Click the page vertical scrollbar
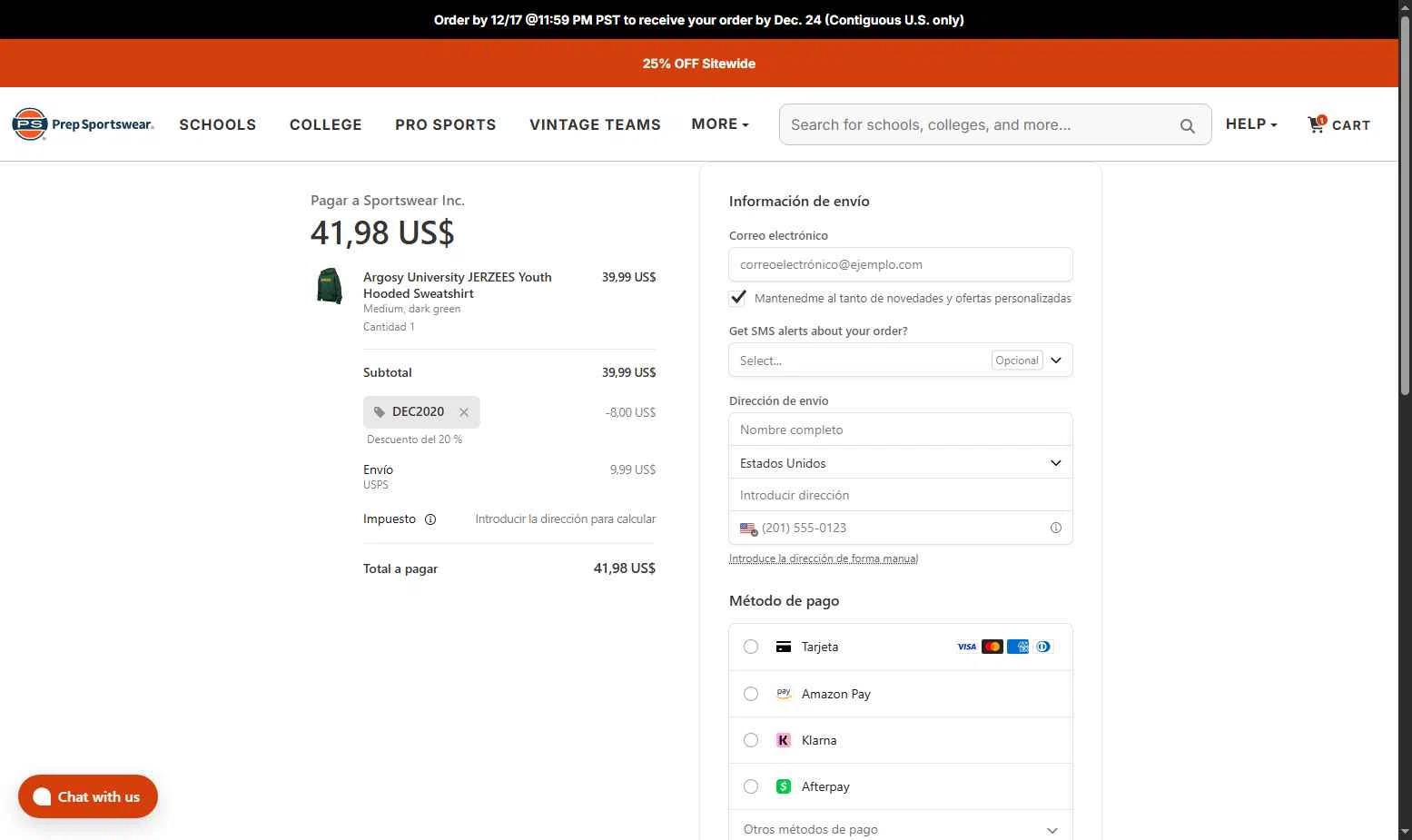The image size is (1412, 840). [x=1405, y=206]
